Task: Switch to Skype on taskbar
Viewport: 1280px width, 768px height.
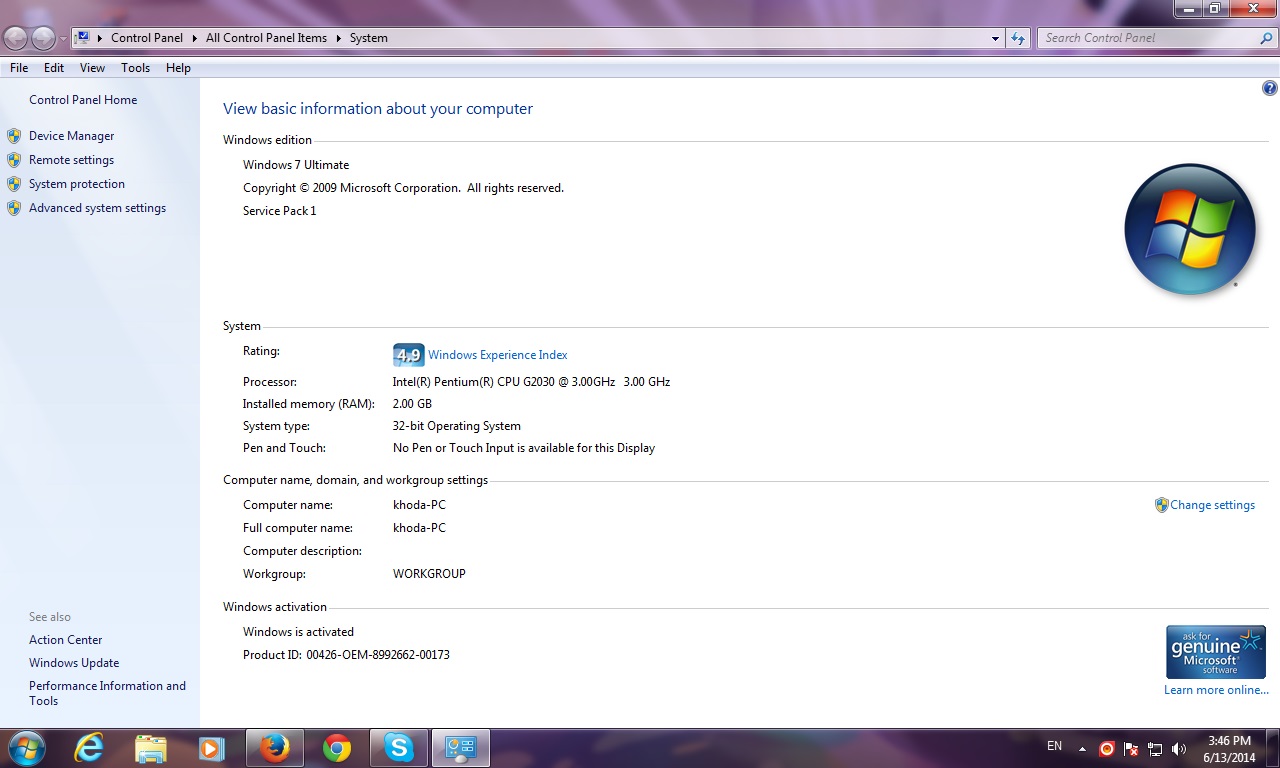Action: pos(398,748)
